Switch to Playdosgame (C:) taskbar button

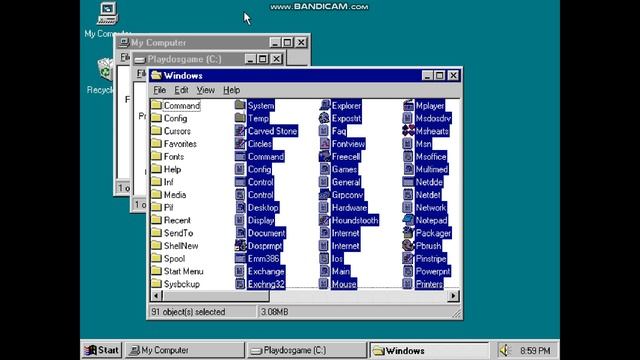pos(307,350)
